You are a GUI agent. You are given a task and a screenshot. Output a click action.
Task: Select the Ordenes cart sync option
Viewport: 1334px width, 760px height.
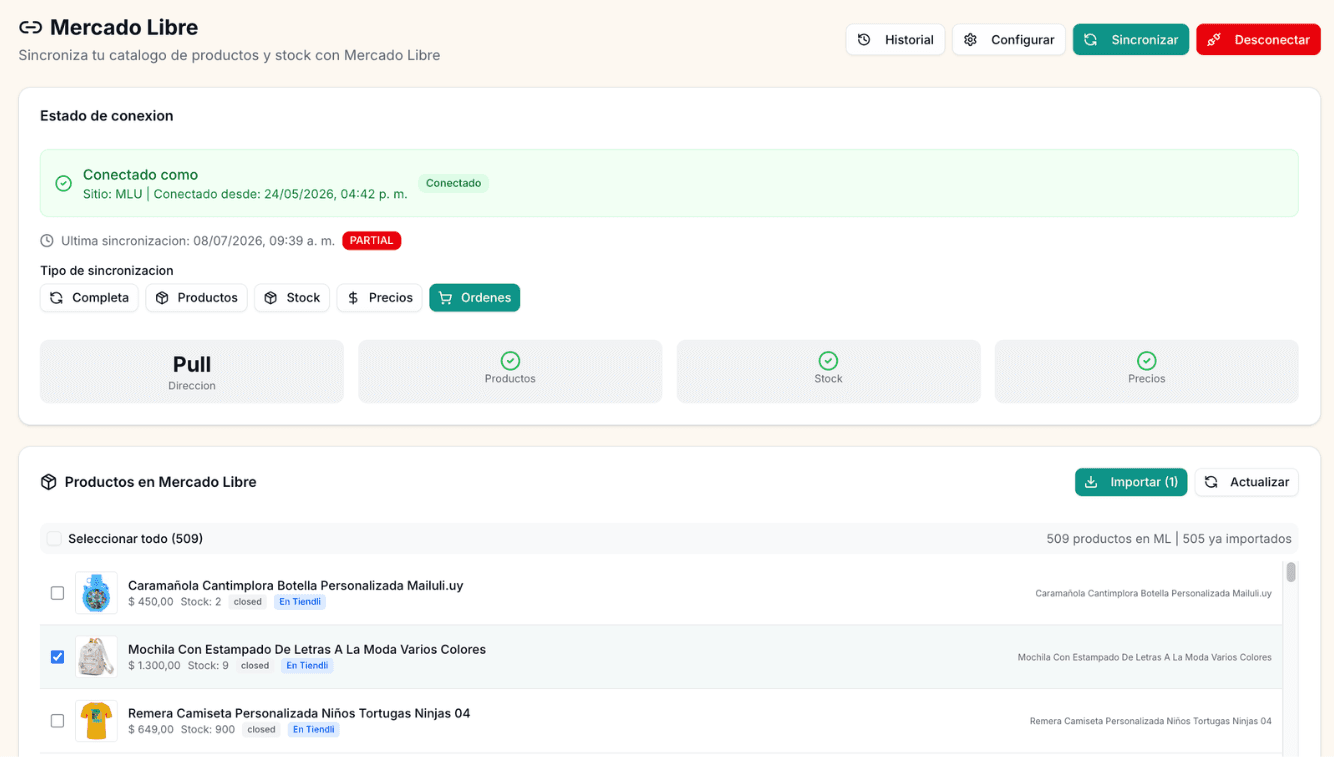(475, 298)
